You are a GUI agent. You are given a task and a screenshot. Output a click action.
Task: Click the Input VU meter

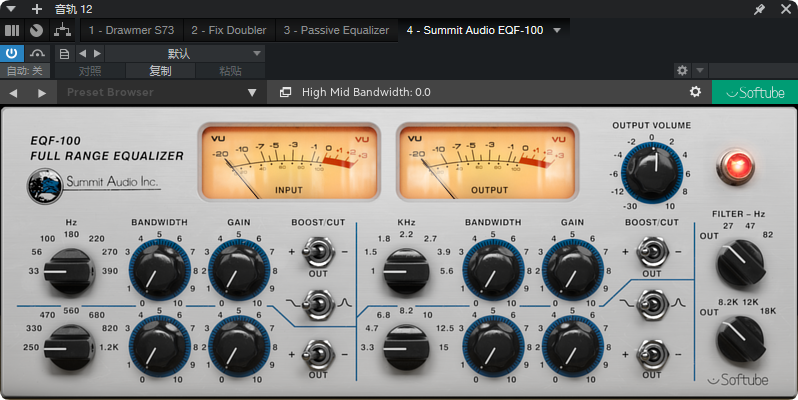(x=289, y=162)
